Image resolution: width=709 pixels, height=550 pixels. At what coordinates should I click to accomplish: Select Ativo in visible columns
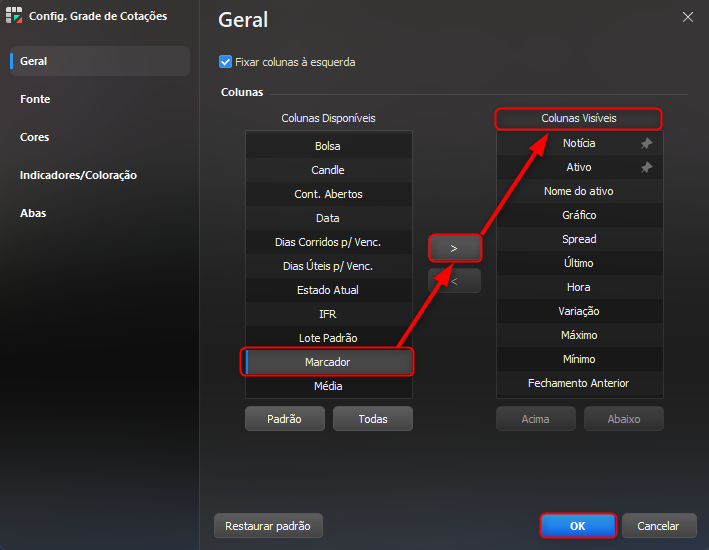(x=580, y=167)
